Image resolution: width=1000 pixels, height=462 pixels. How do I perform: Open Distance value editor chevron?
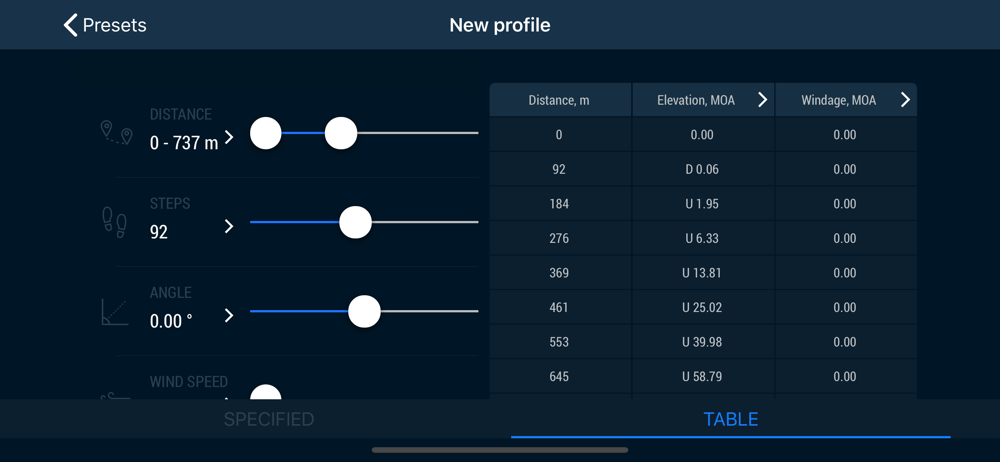tap(230, 137)
